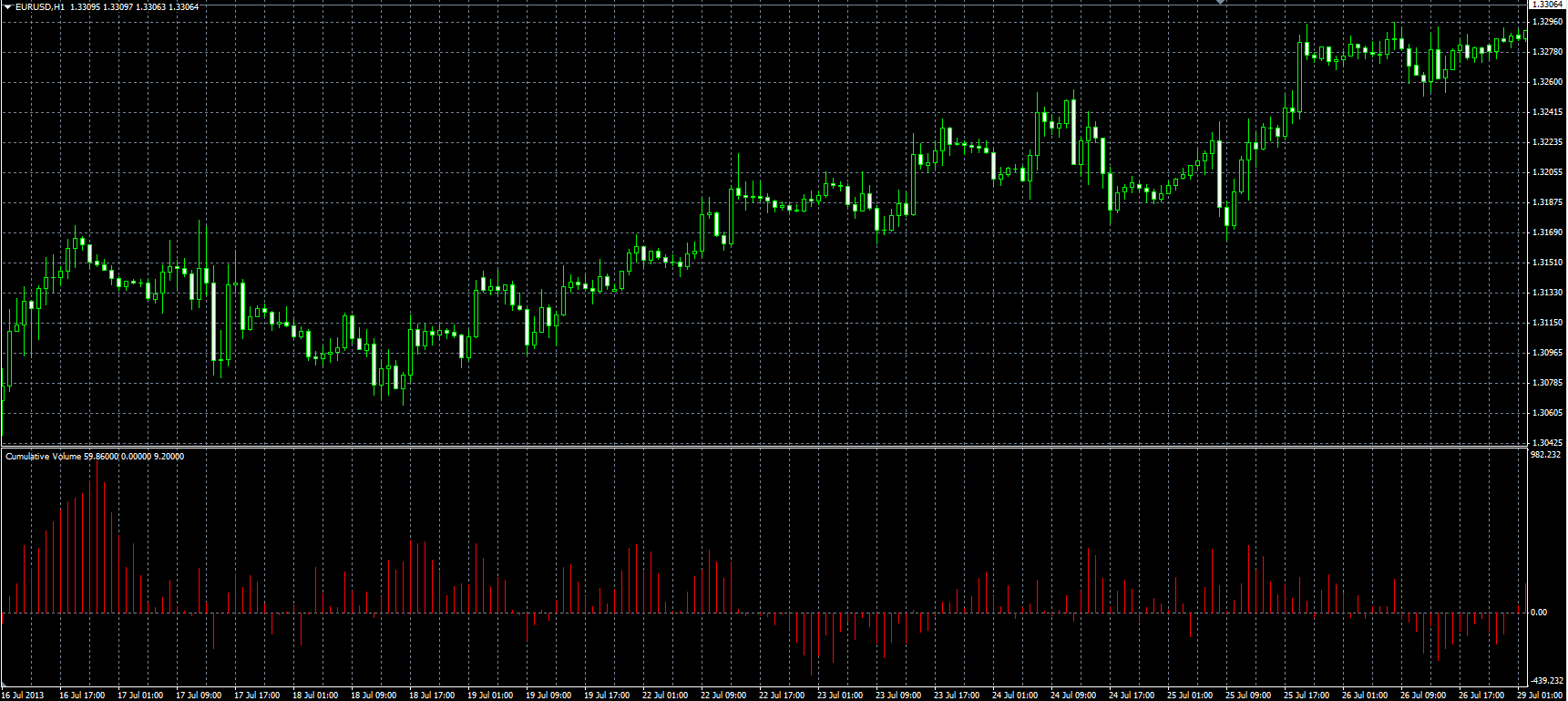Screen dimensions: 1568x701
Task: Click the 17 Jul 17:00 time label
Action: click(256, 696)
